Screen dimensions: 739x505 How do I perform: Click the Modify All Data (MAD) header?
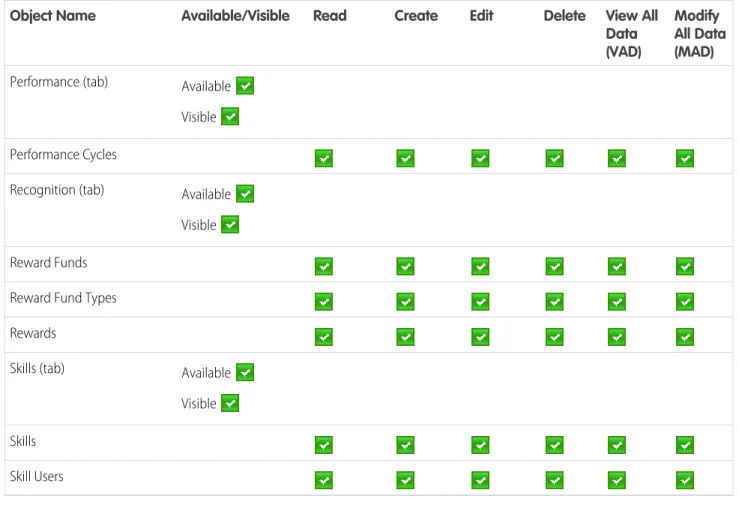[x=699, y=33]
